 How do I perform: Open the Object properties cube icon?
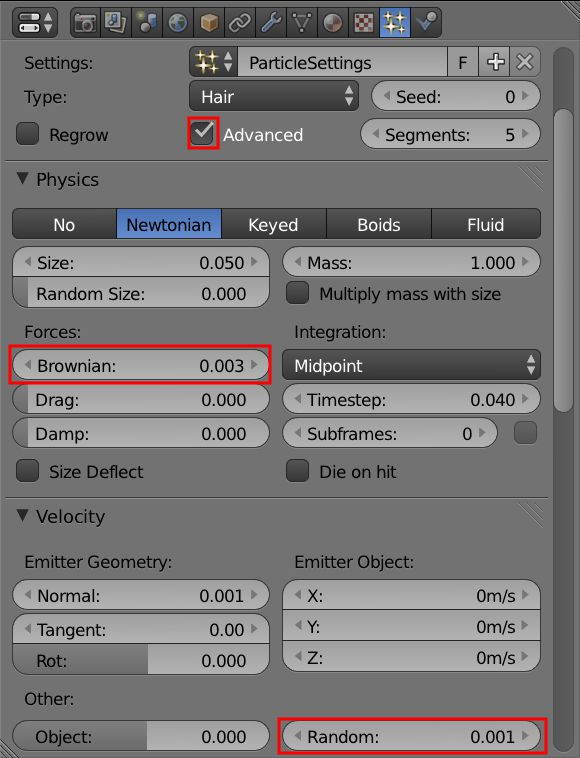pyautogui.click(x=209, y=23)
